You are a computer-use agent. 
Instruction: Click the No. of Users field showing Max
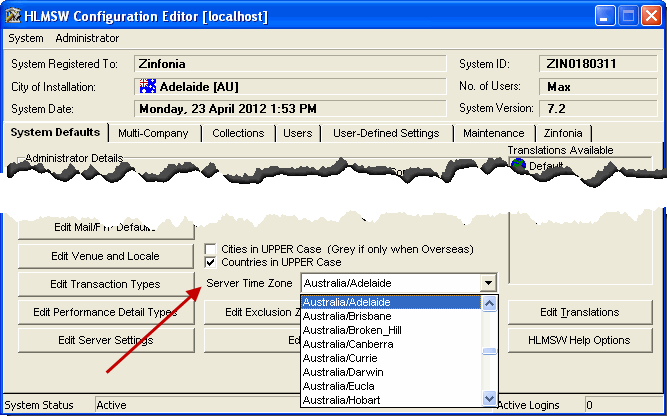pyautogui.click(x=598, y=87)
